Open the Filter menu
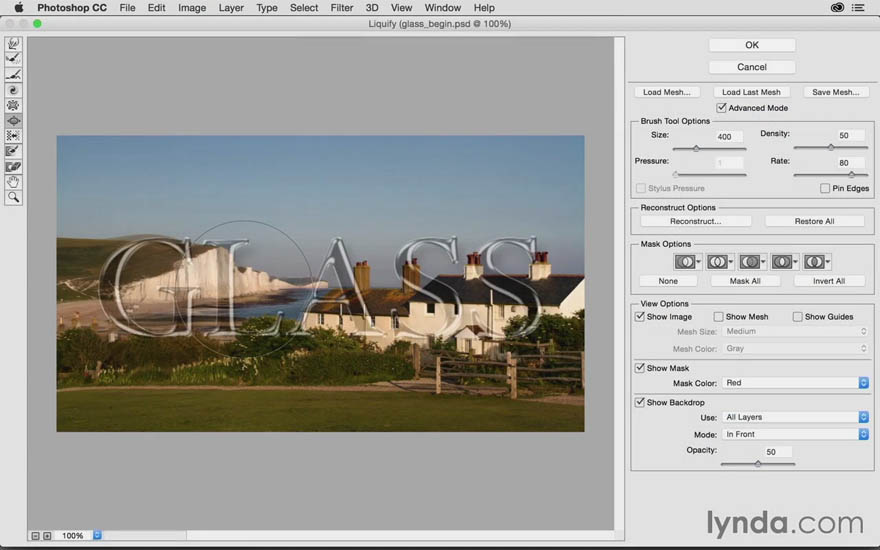 342,8
